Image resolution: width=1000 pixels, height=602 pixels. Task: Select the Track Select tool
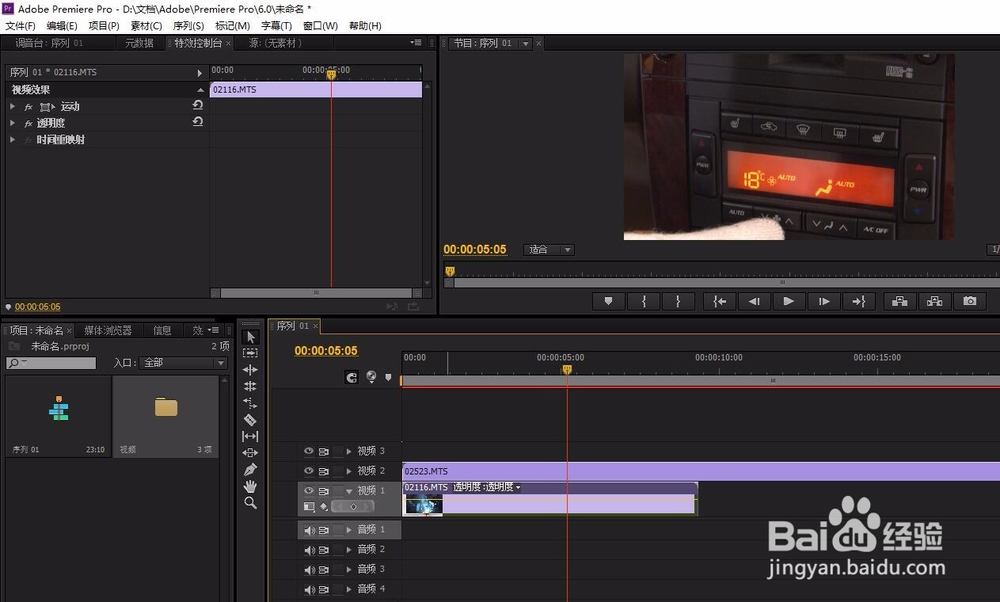point(250,353)
